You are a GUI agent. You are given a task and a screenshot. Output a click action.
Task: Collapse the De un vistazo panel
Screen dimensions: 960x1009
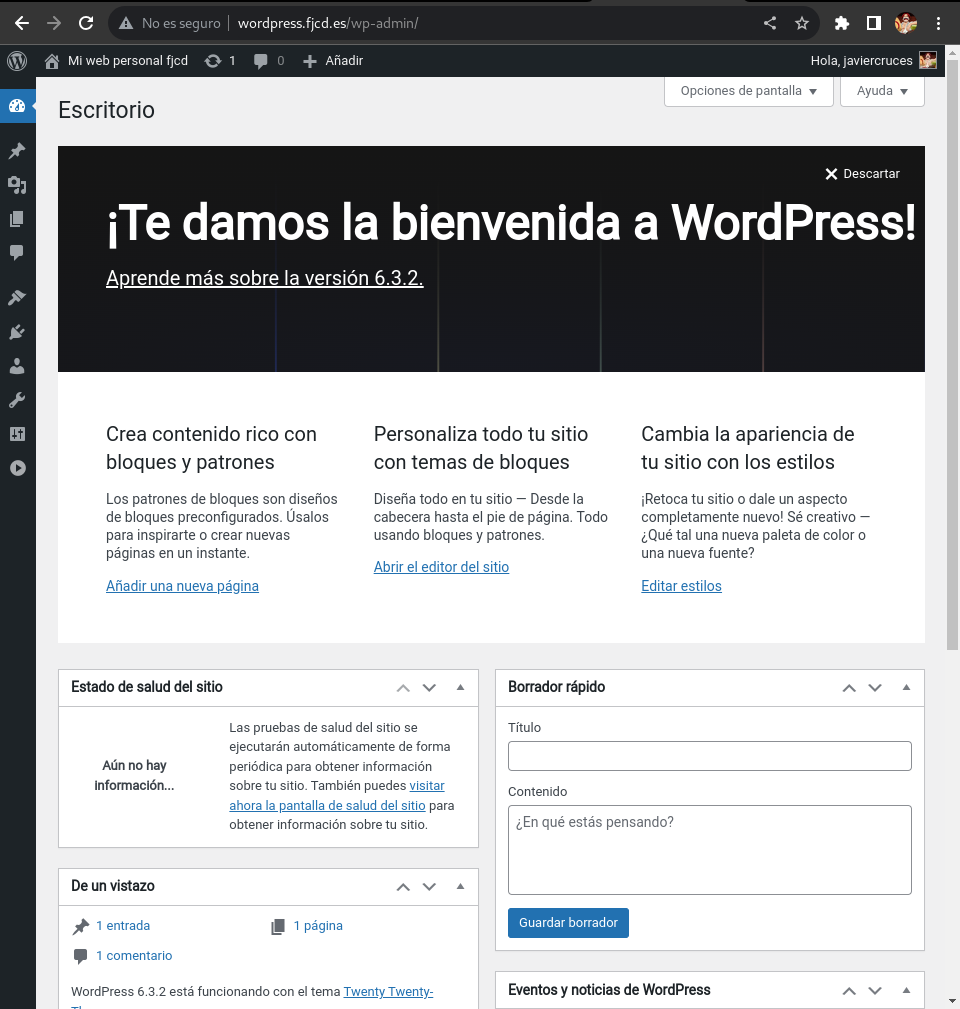pos(461,886)
